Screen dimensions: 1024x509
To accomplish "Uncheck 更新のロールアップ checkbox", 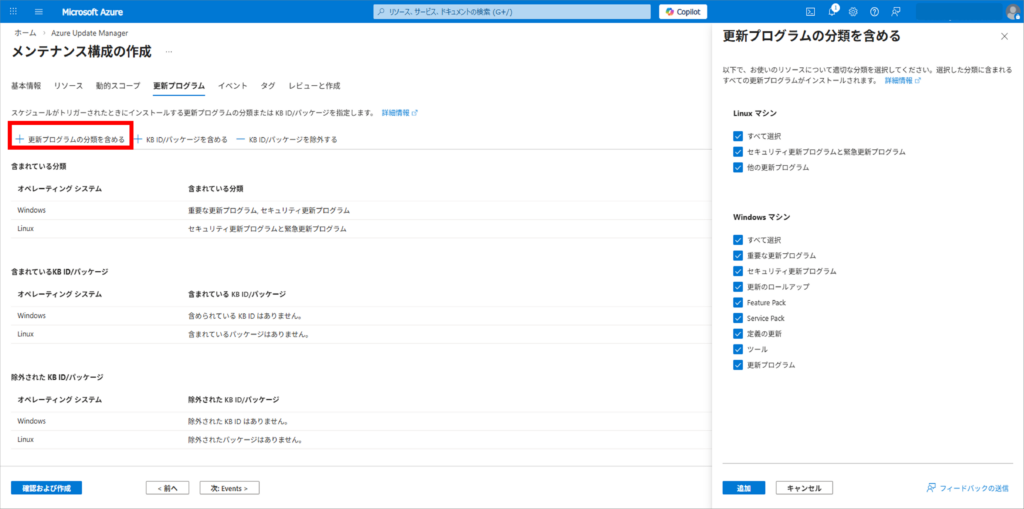I will (x=738, y=287).
